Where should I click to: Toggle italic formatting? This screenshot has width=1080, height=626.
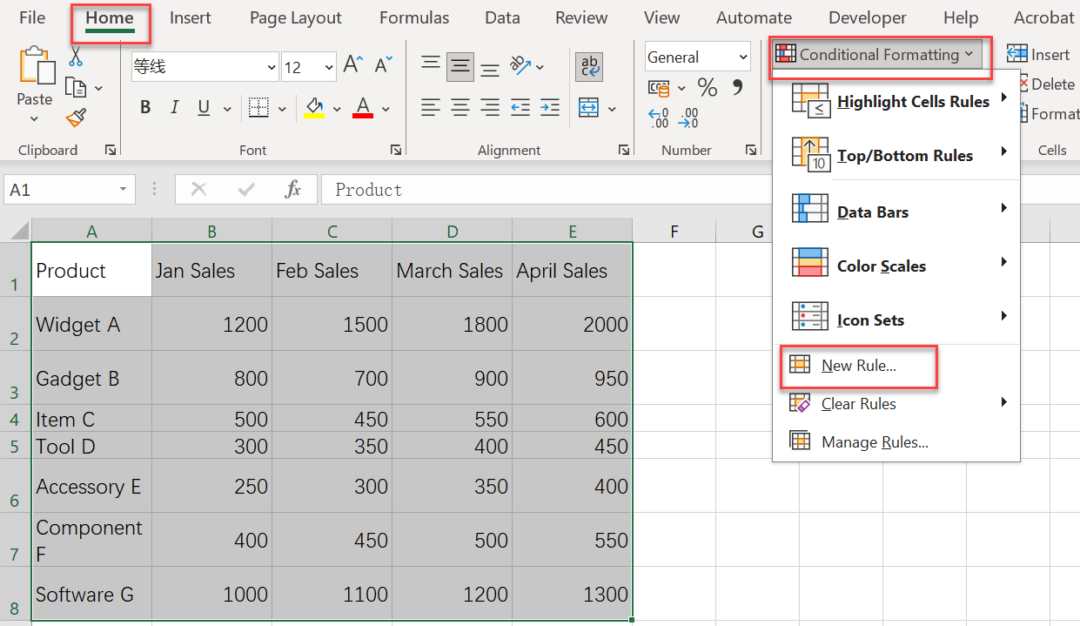(172, 107)
